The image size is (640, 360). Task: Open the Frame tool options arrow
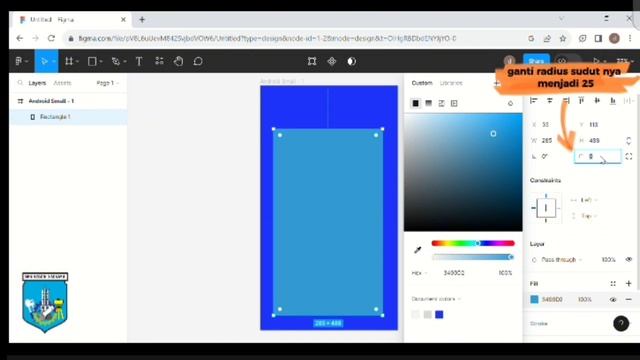[x=77, y=62]
